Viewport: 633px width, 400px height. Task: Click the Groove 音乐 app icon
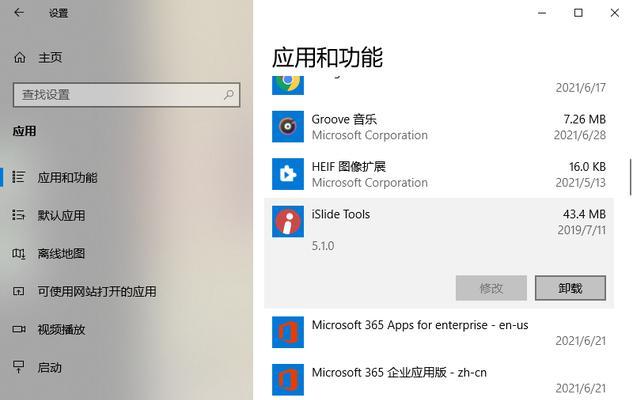click(x=288, y=127)
